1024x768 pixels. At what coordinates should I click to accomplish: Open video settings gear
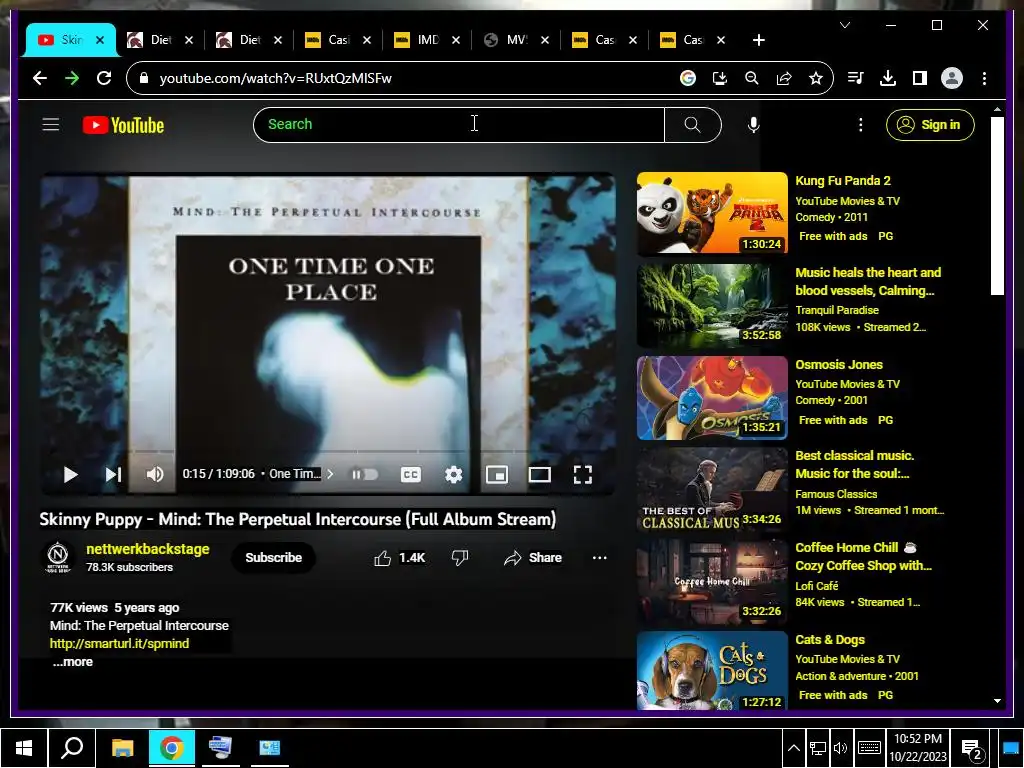tap(453, 475)
